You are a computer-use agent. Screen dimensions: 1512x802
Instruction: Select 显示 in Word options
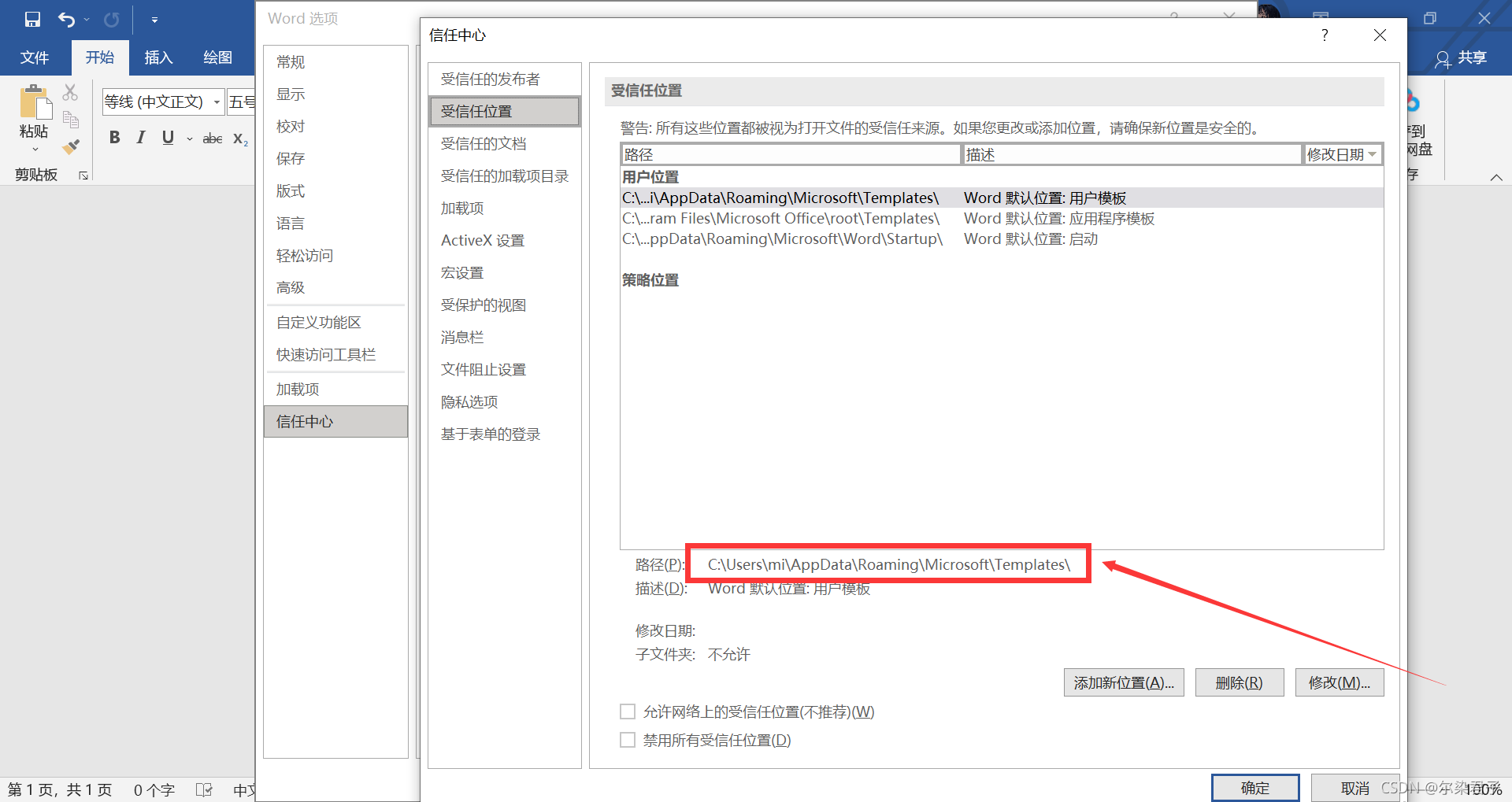pos(335,94)
